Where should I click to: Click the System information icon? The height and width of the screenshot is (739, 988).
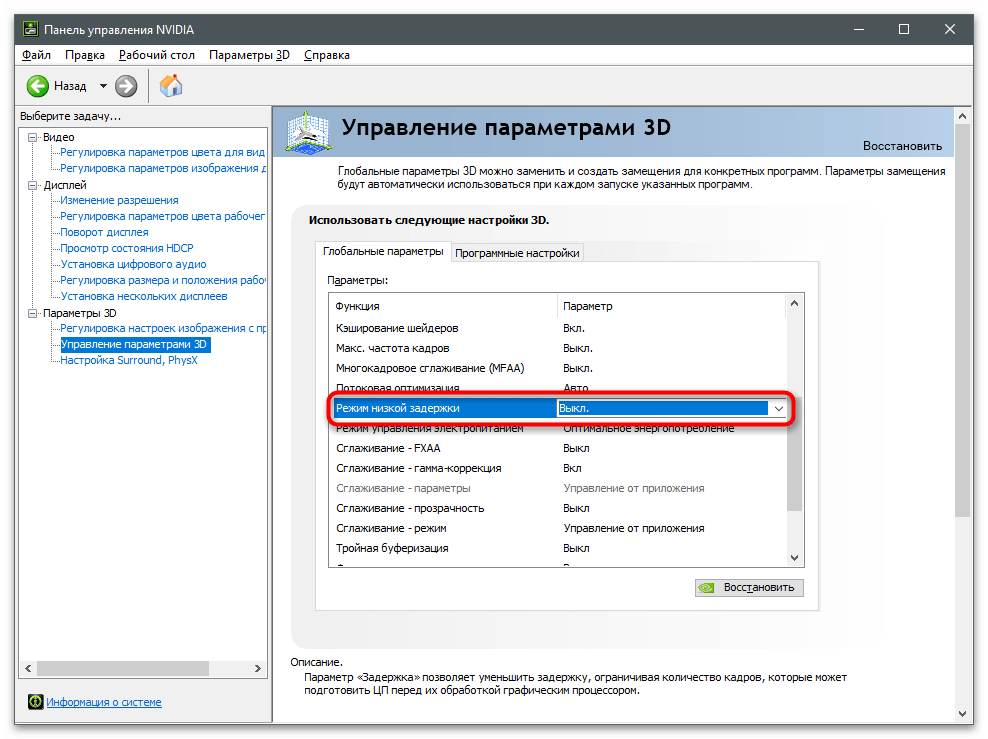(35, 702)
